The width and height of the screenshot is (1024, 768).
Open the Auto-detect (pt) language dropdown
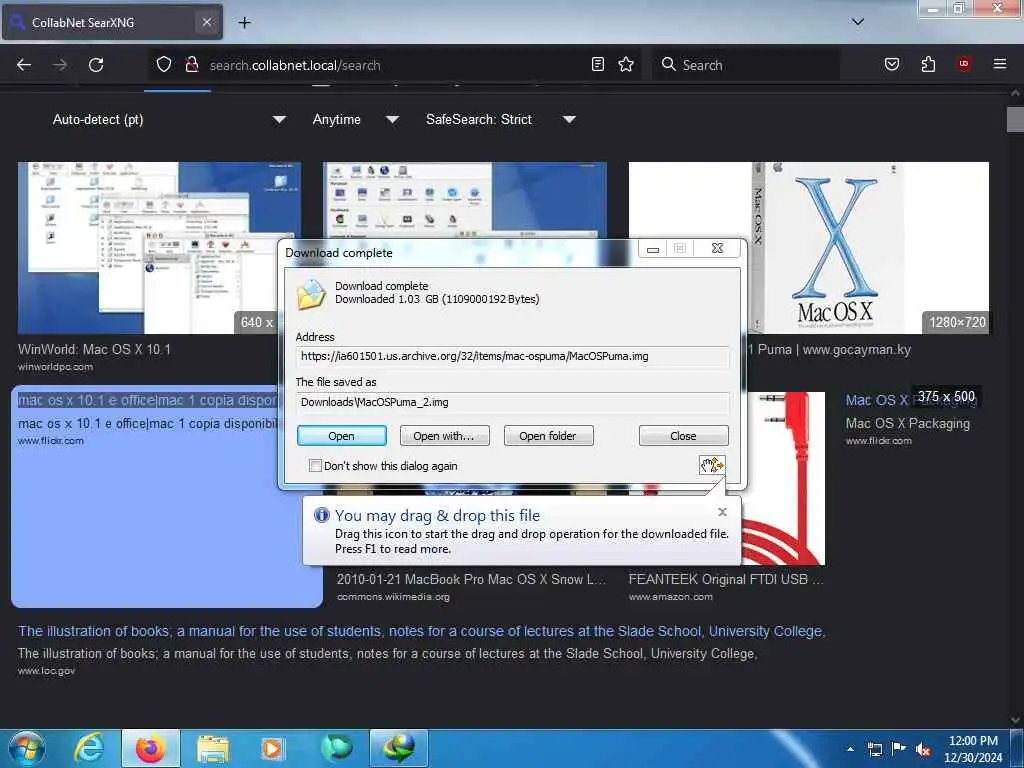[168, 120]
